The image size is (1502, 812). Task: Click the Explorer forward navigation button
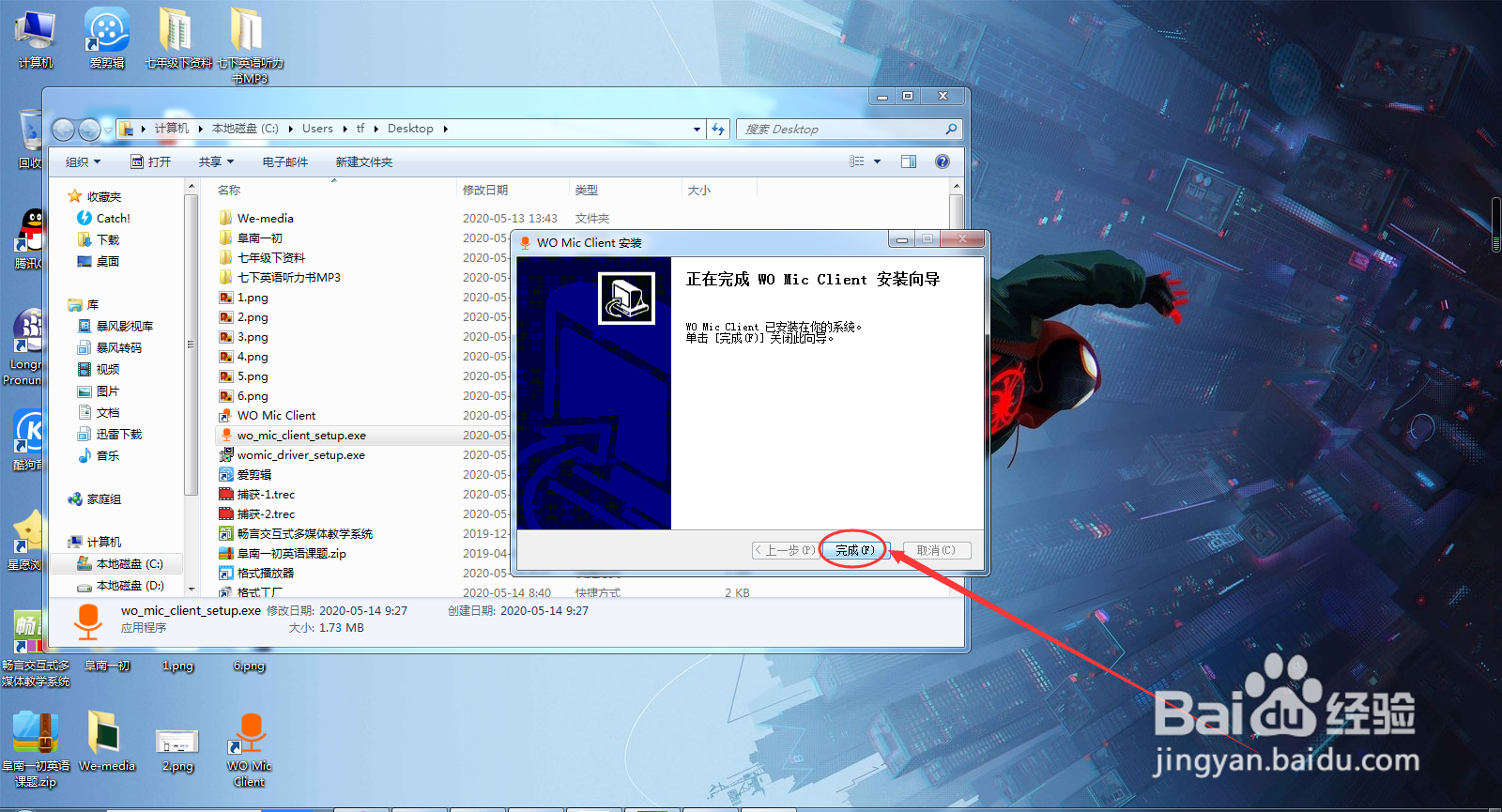tap(89, 130)
